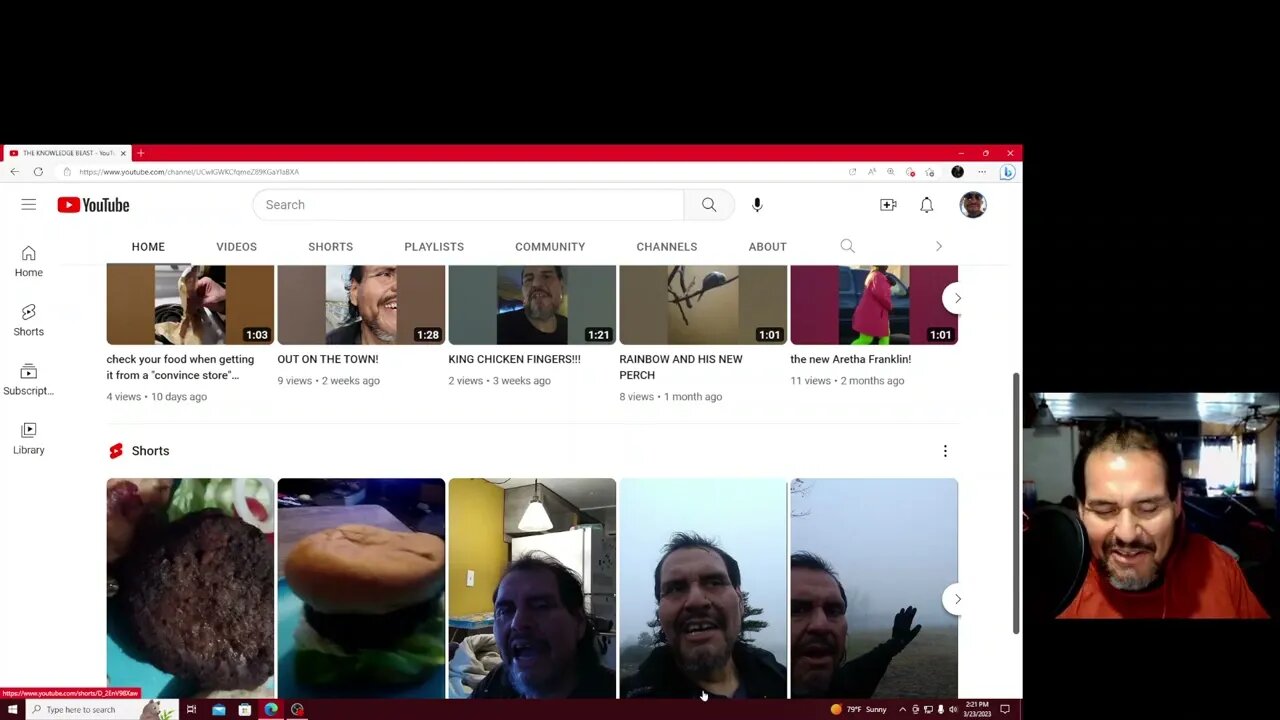This screenshot has width=1280, height=720.
Task: Click the next arrow on the video row
Action: click(x=957, y=298)
